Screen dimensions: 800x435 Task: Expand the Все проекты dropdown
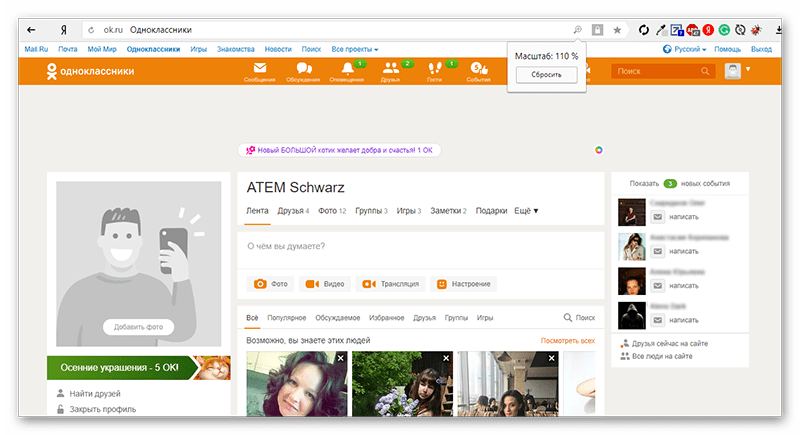[355, 49]
